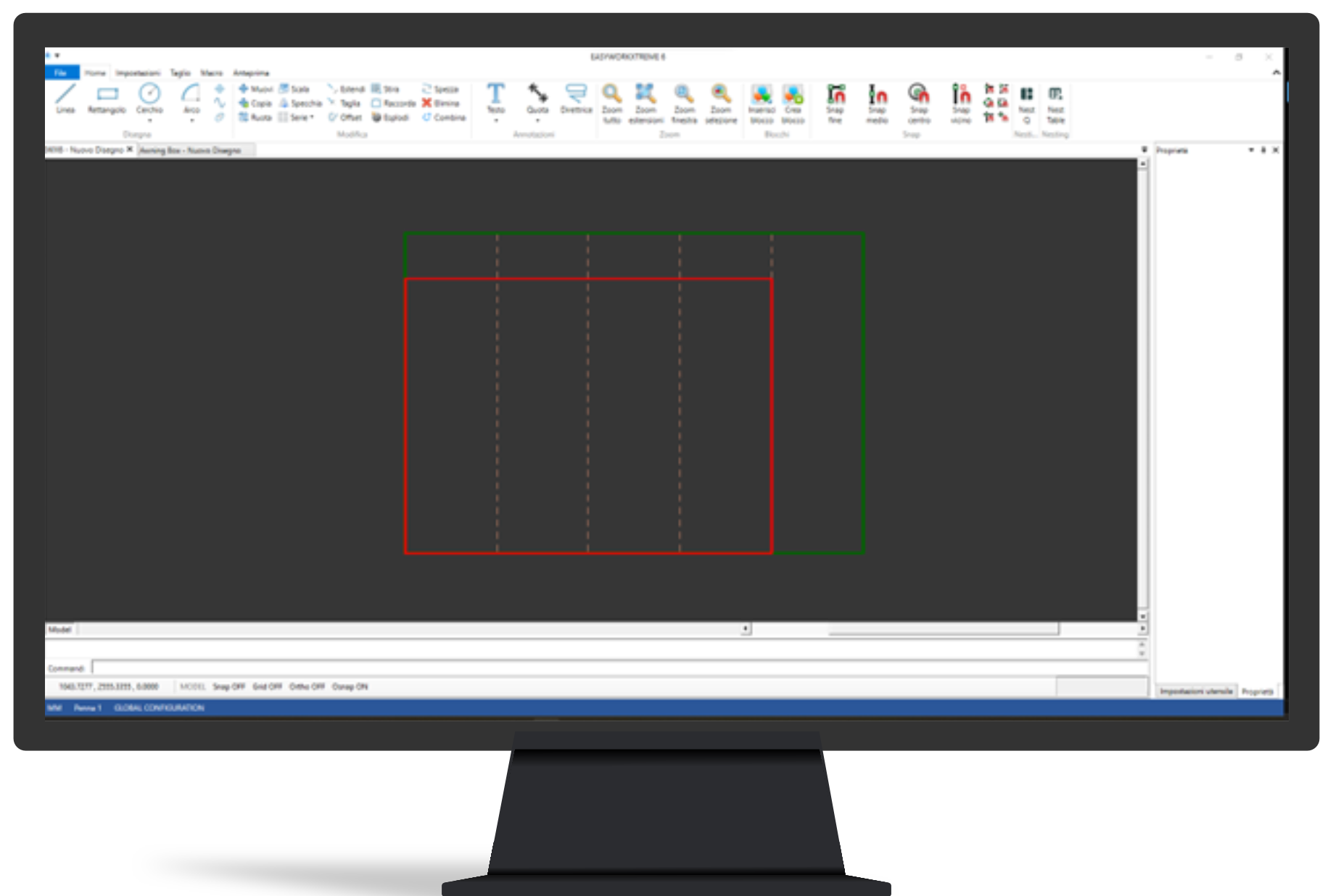The height and width of the screenshot is (896, 1333).
Task: Click the Elimina tool
Action: (x=441, y=104)
